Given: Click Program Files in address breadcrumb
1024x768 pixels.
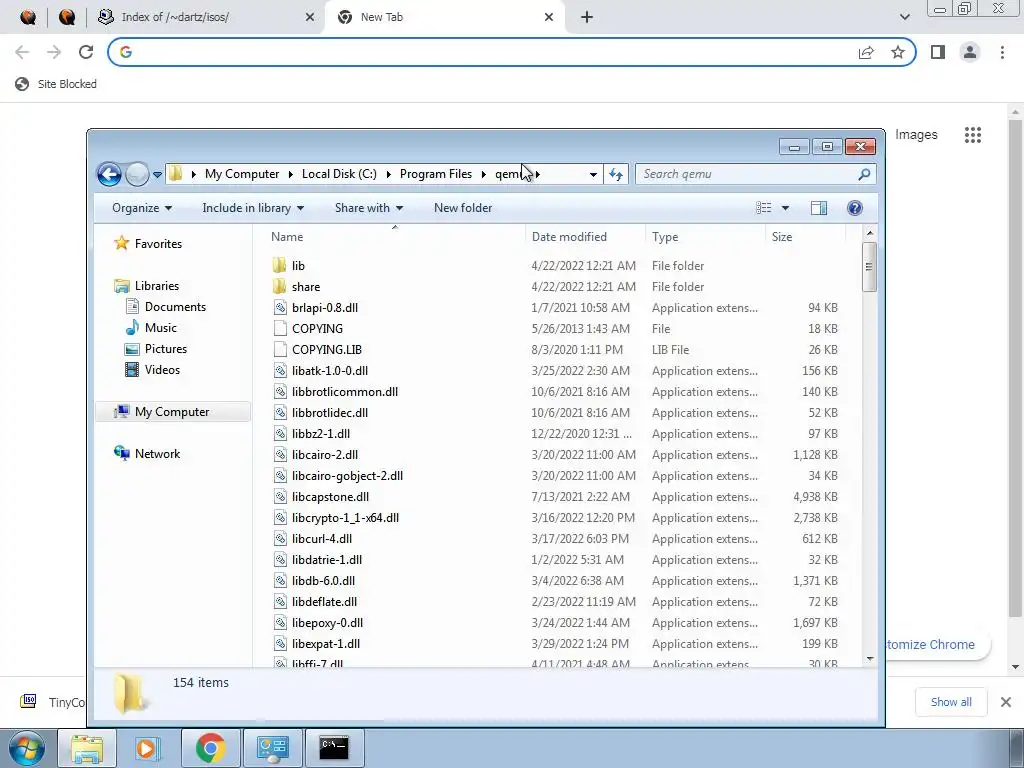Looking at the screenshot, I should coord(436,174).
